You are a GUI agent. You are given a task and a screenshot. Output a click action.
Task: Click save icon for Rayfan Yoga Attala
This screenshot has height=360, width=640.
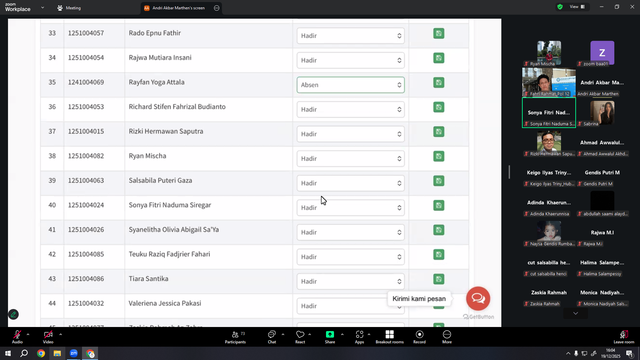439,82
